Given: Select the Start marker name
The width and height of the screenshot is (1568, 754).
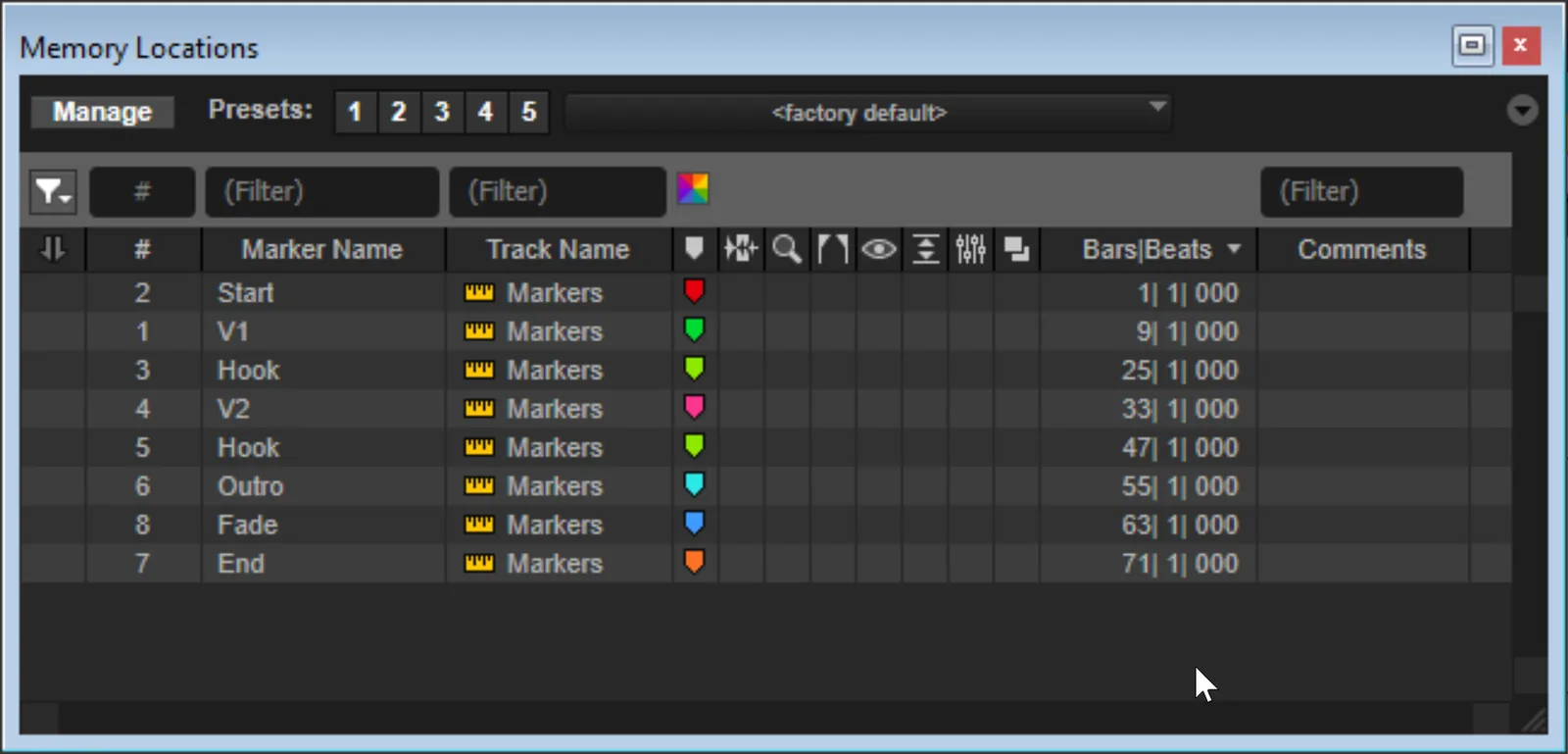Looking at the screenshot, I should (245, 293).
